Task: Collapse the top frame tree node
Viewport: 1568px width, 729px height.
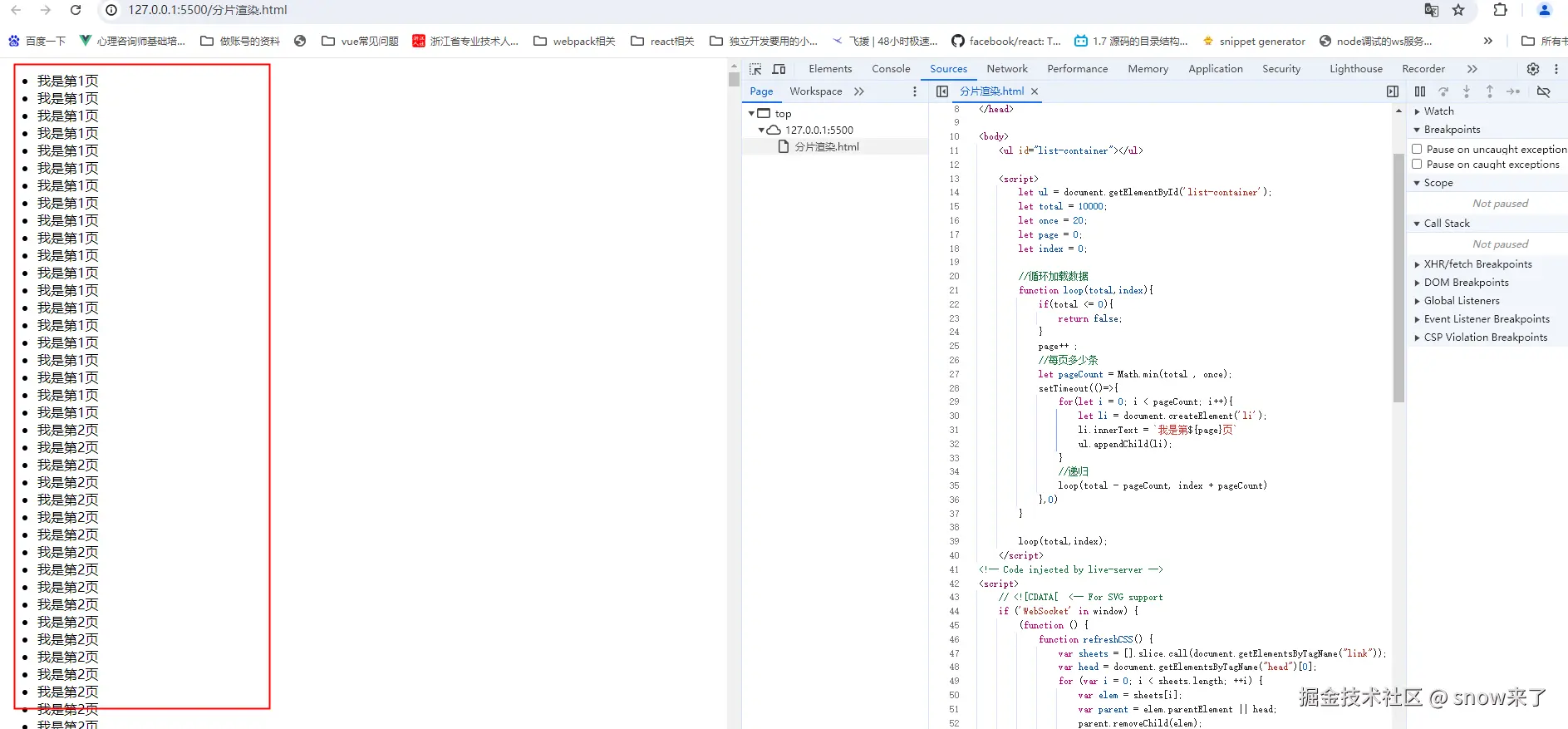Action: 751,113
